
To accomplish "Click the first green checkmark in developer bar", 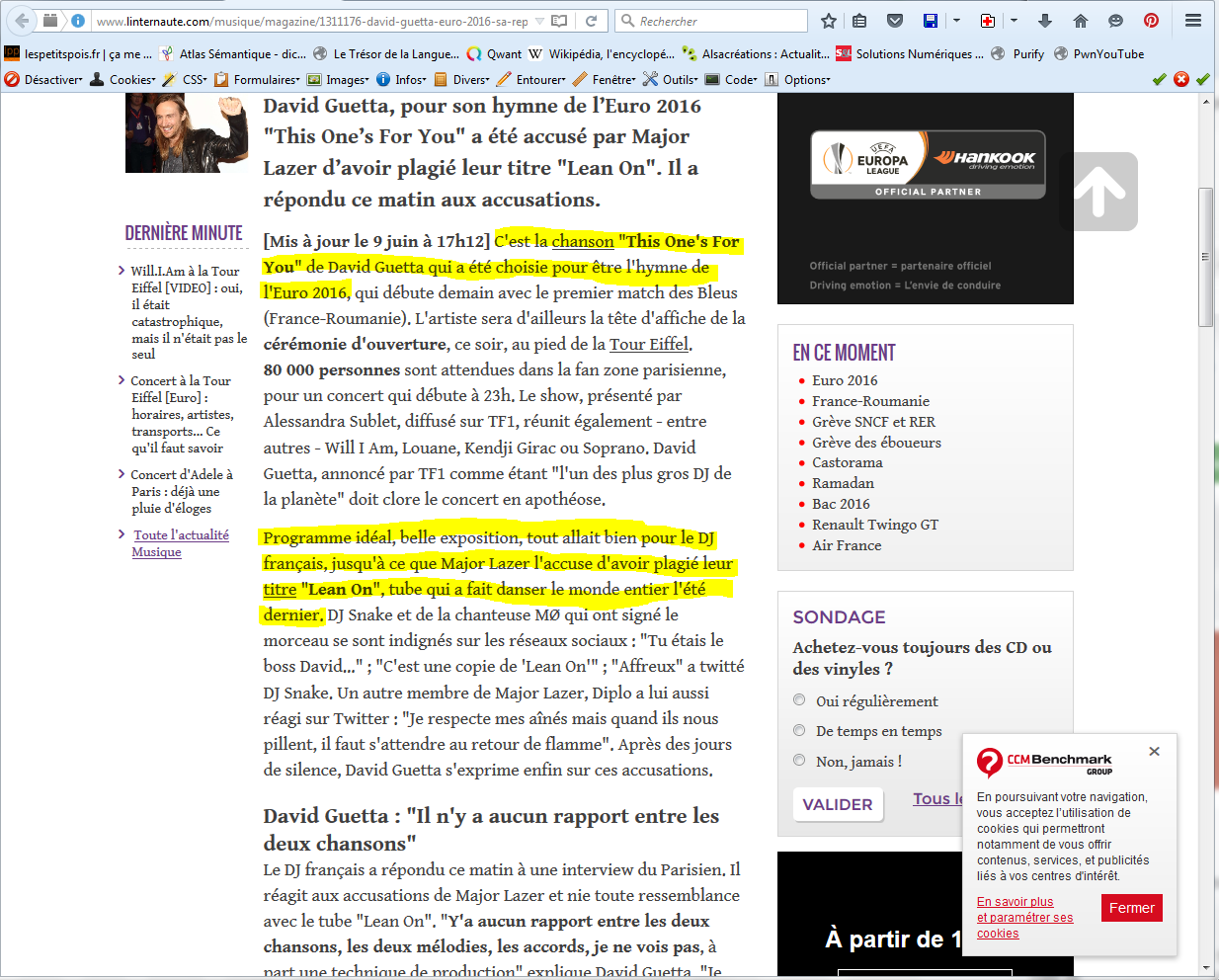I will pyautogui.click(x=1160, y=79).
